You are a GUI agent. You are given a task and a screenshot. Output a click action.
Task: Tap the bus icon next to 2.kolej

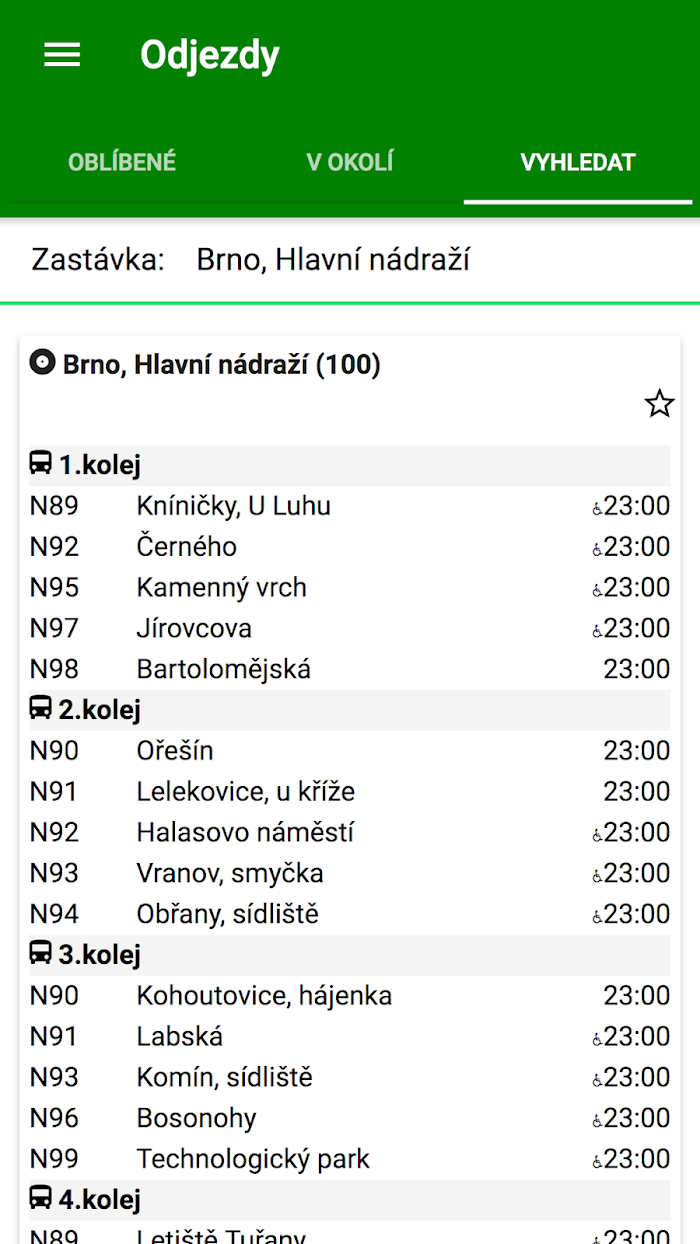41,709
